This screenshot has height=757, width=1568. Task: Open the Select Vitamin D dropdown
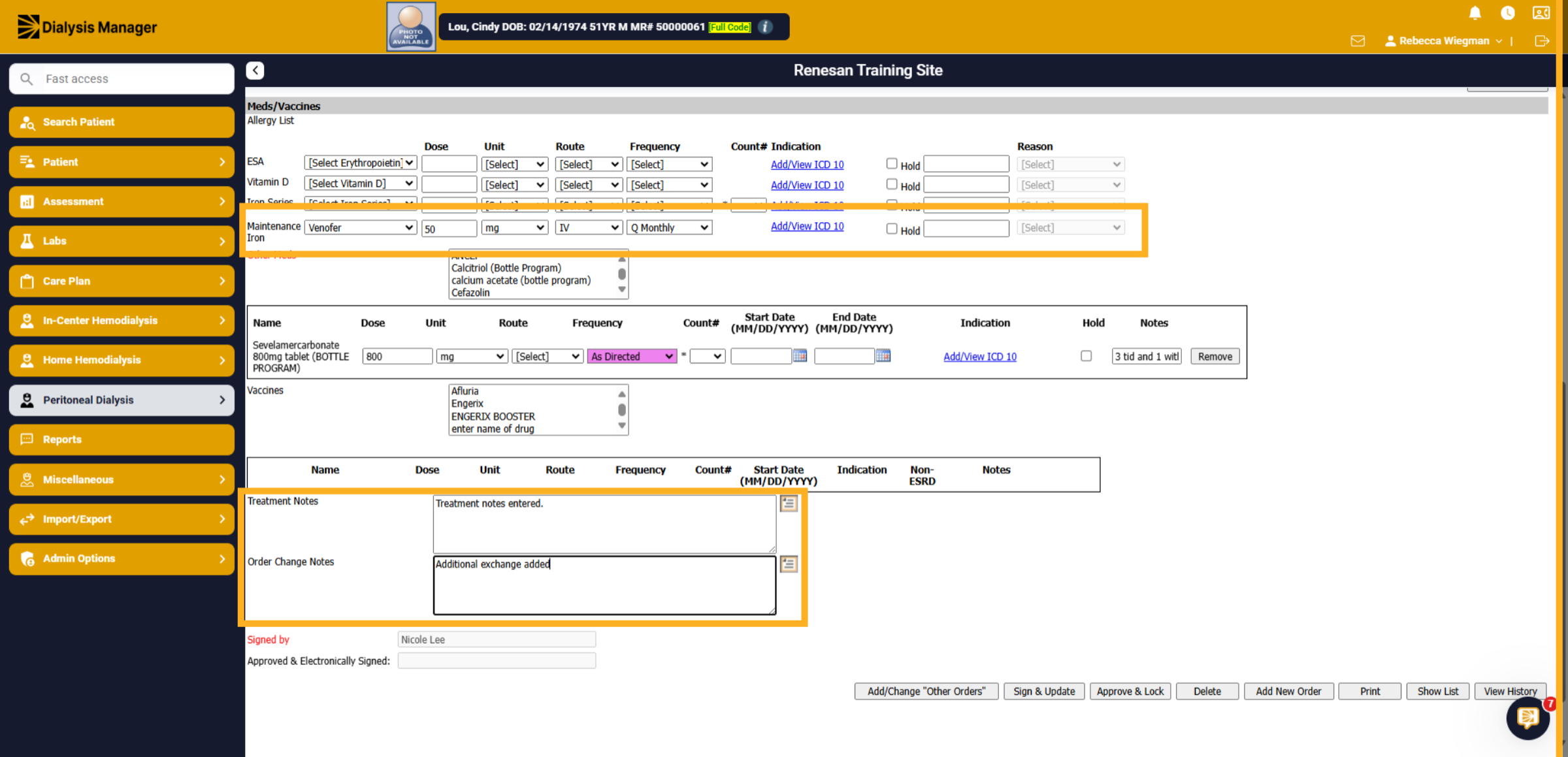[361, 184]
